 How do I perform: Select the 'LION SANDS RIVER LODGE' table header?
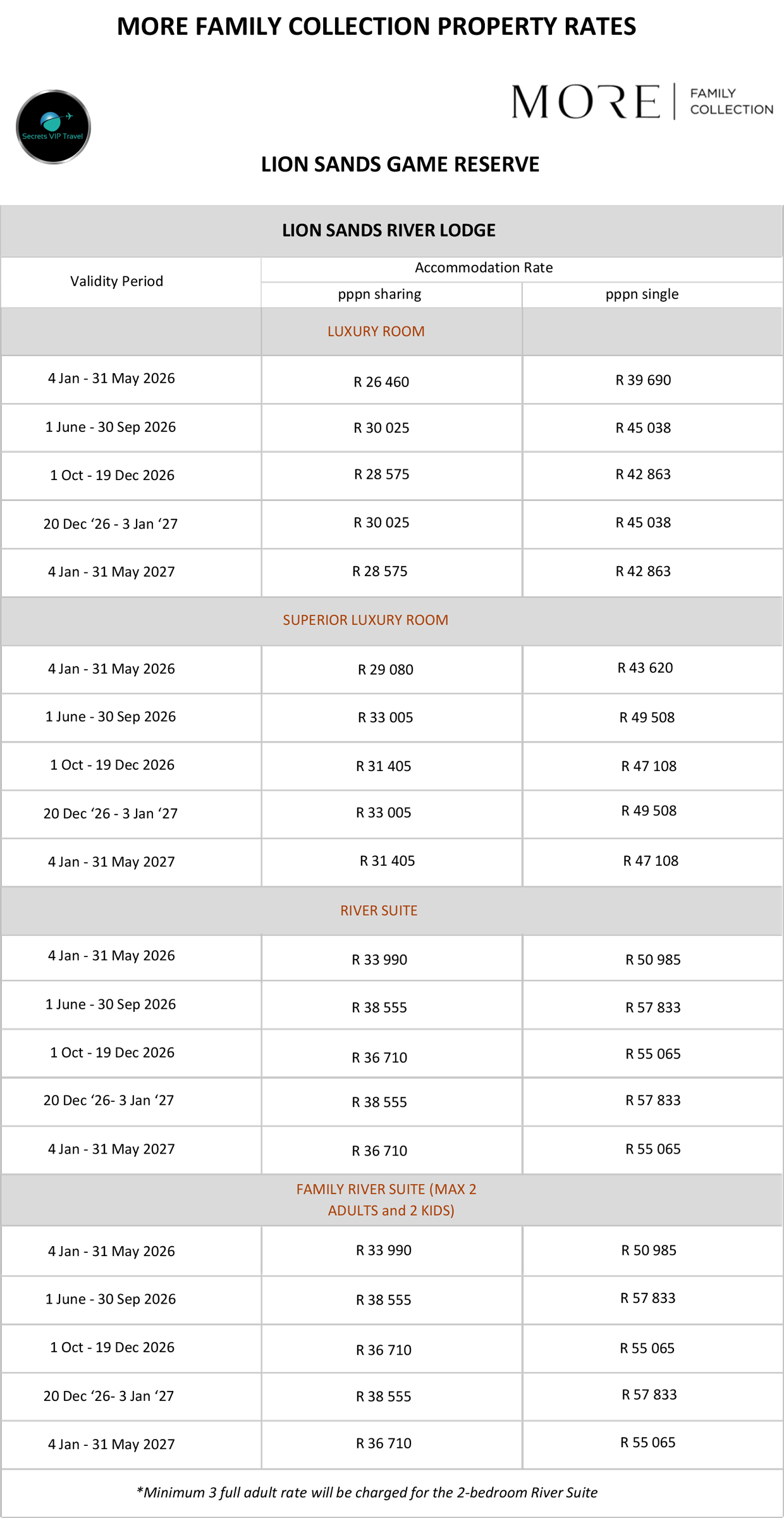pos(388,230)
